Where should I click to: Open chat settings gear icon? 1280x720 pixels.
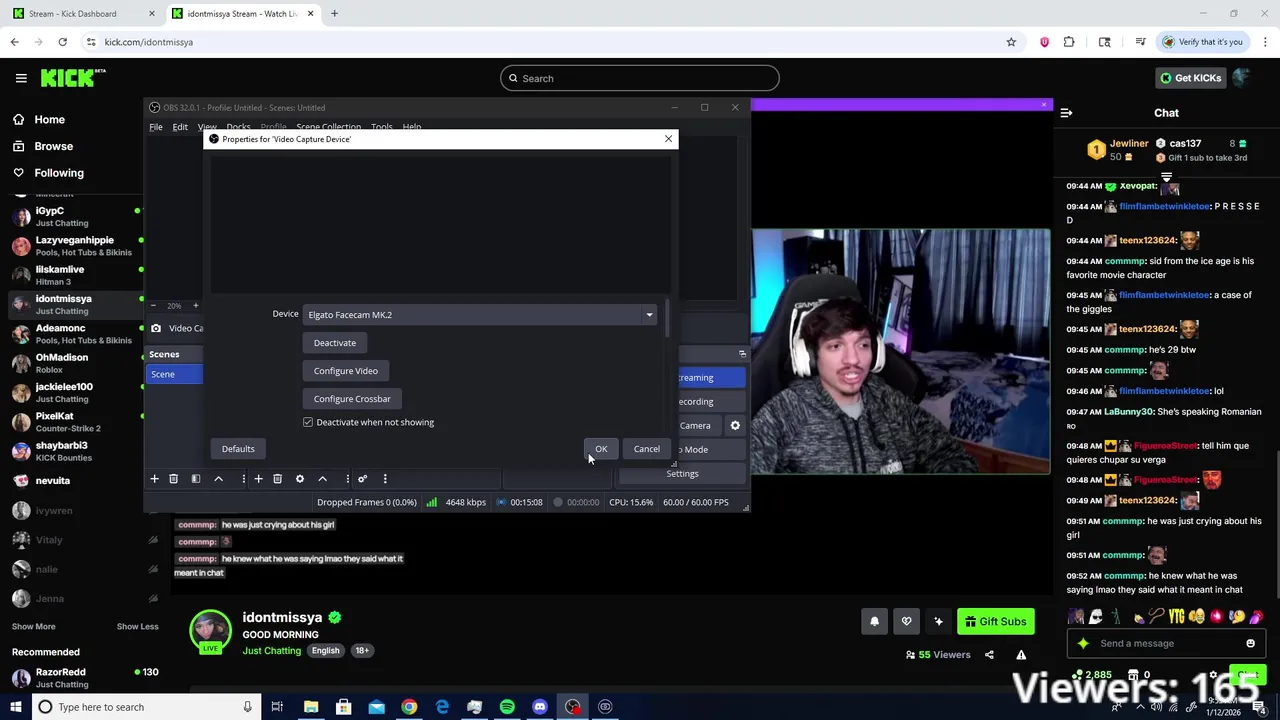[x=1213, y=676]
